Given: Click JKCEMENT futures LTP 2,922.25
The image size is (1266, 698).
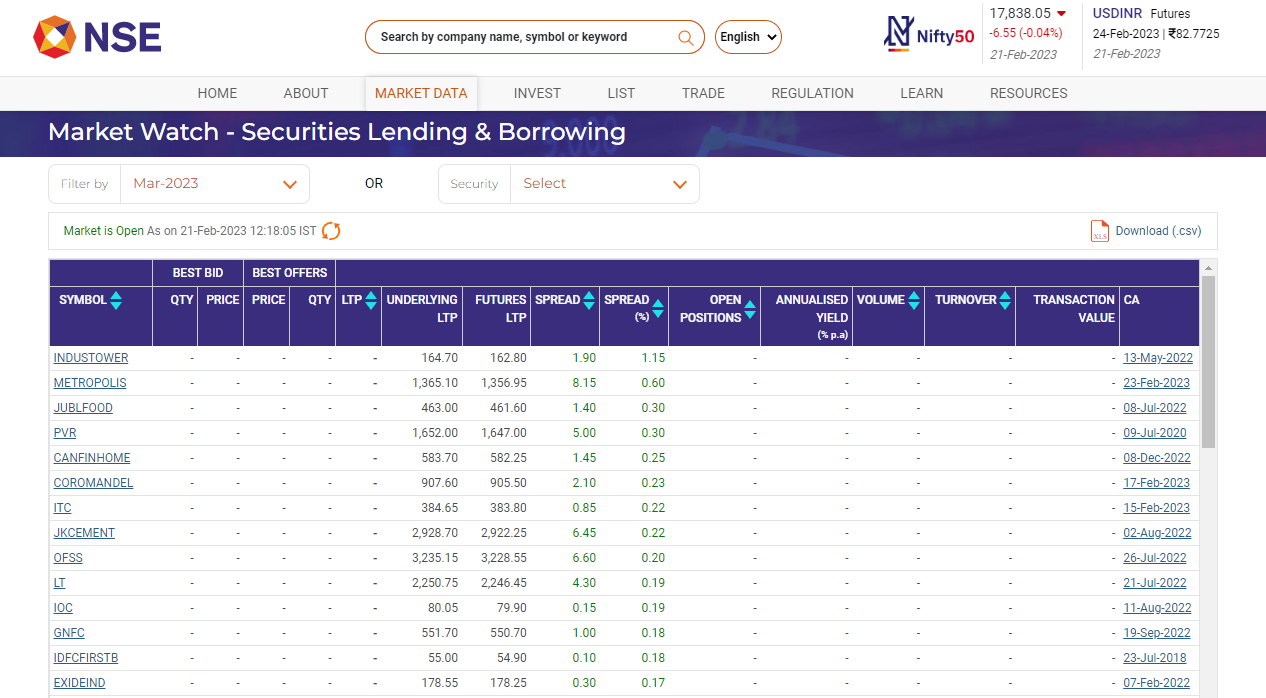Looking at the screenshot, I should 503,533.
